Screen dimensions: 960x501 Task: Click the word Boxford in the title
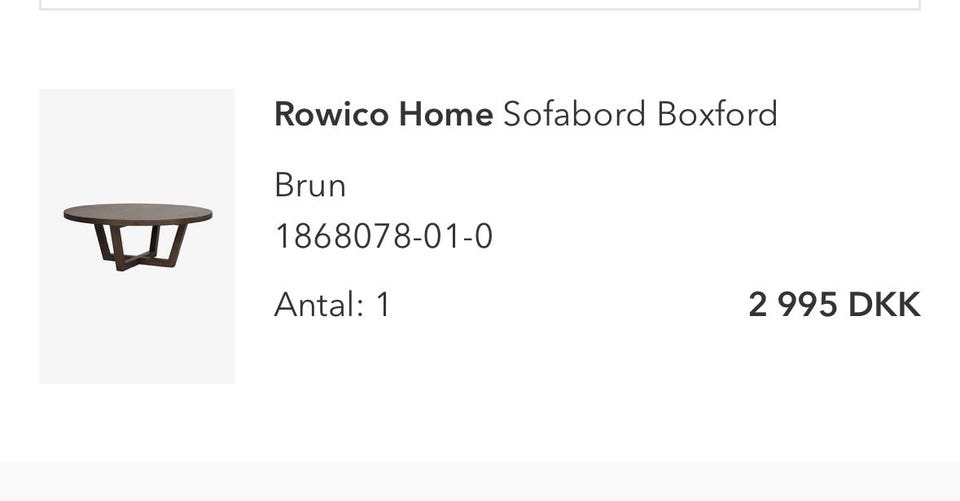tap(717, 114)
